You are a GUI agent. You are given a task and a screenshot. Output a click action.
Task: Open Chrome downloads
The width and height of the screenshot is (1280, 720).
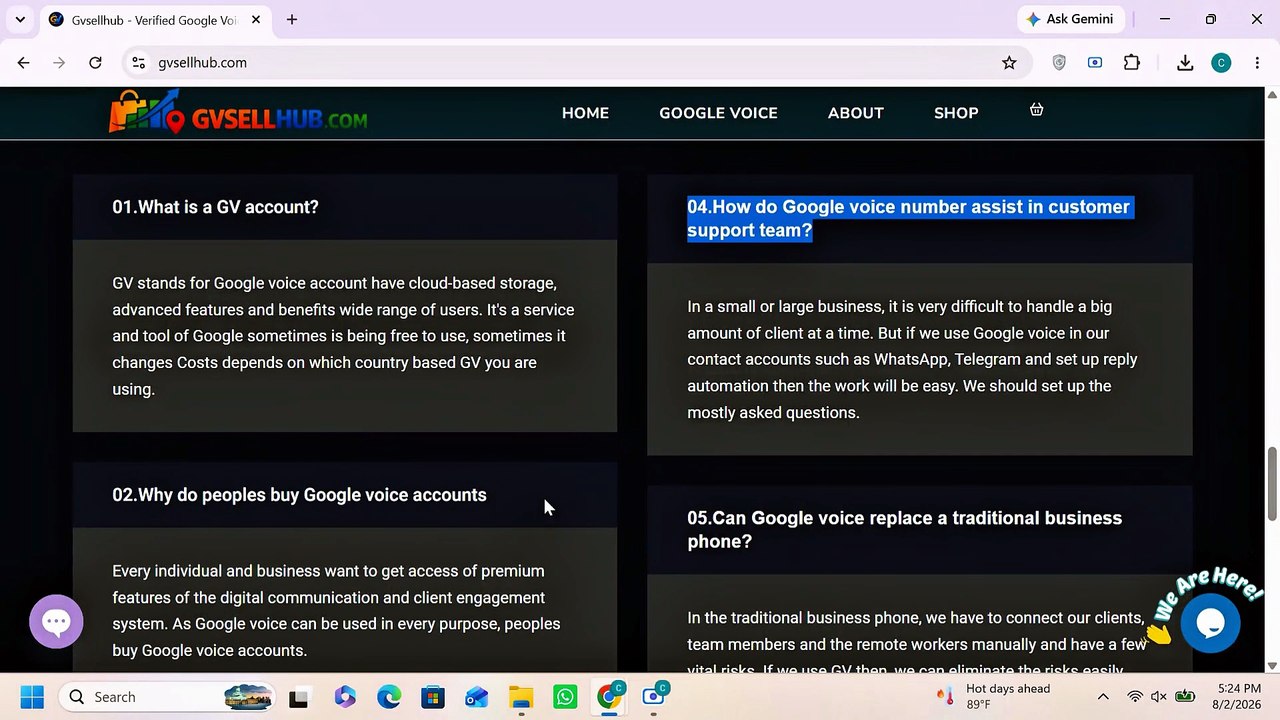coord(1185,62)
